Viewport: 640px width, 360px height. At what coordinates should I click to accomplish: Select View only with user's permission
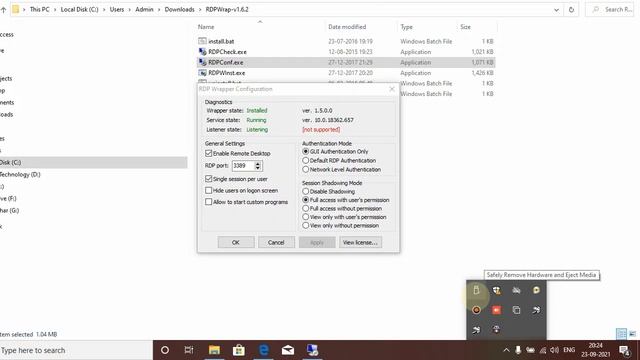305,217
